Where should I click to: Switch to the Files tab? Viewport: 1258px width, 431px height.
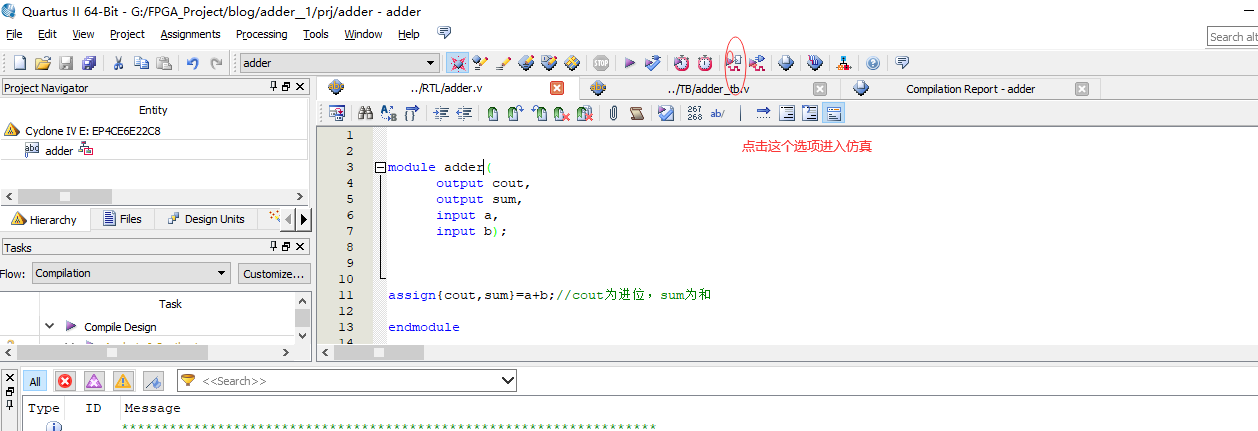click(x=120, y=219)
